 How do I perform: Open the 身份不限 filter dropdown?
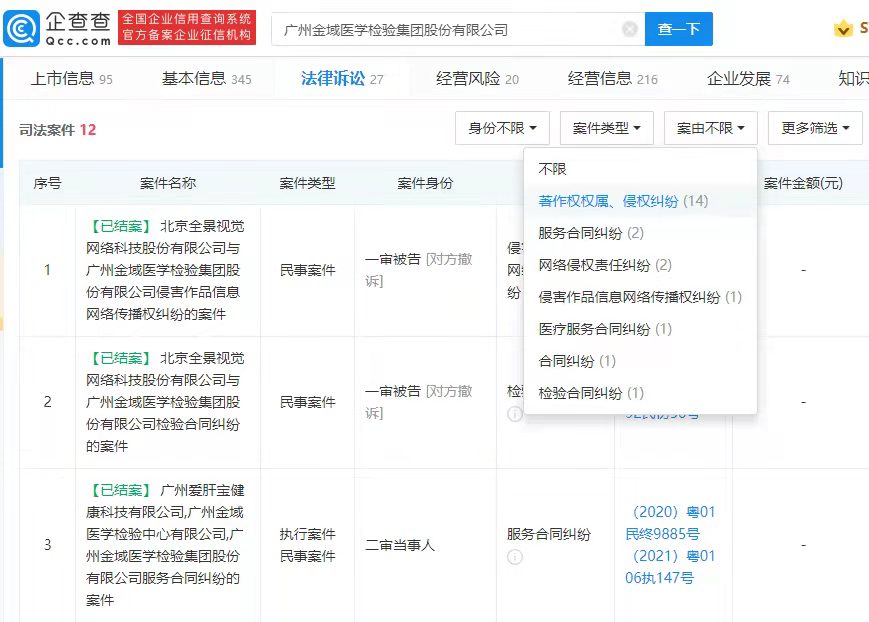tap(502, 128)
